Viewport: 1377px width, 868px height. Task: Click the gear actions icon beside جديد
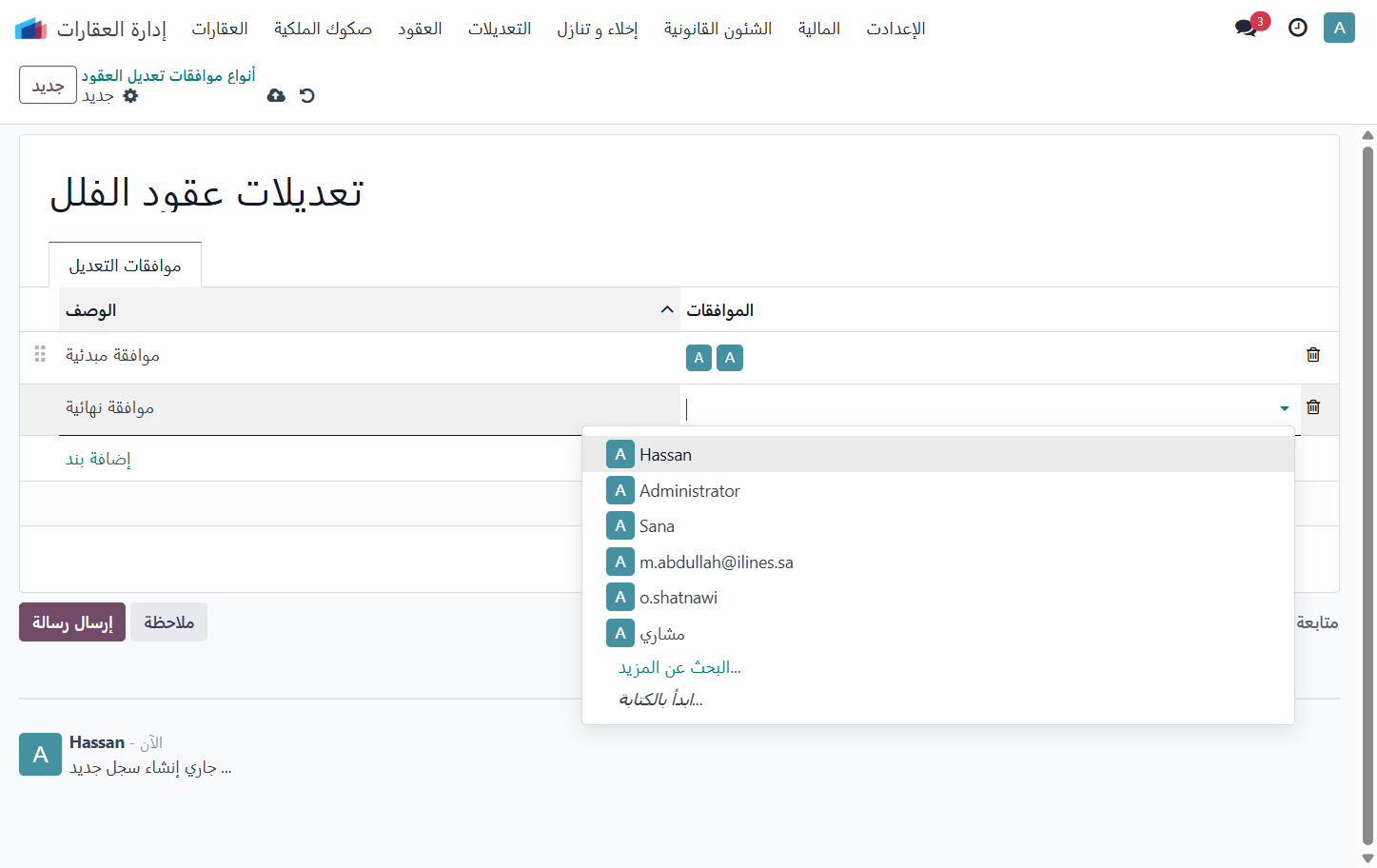click(x=131, y=95)
